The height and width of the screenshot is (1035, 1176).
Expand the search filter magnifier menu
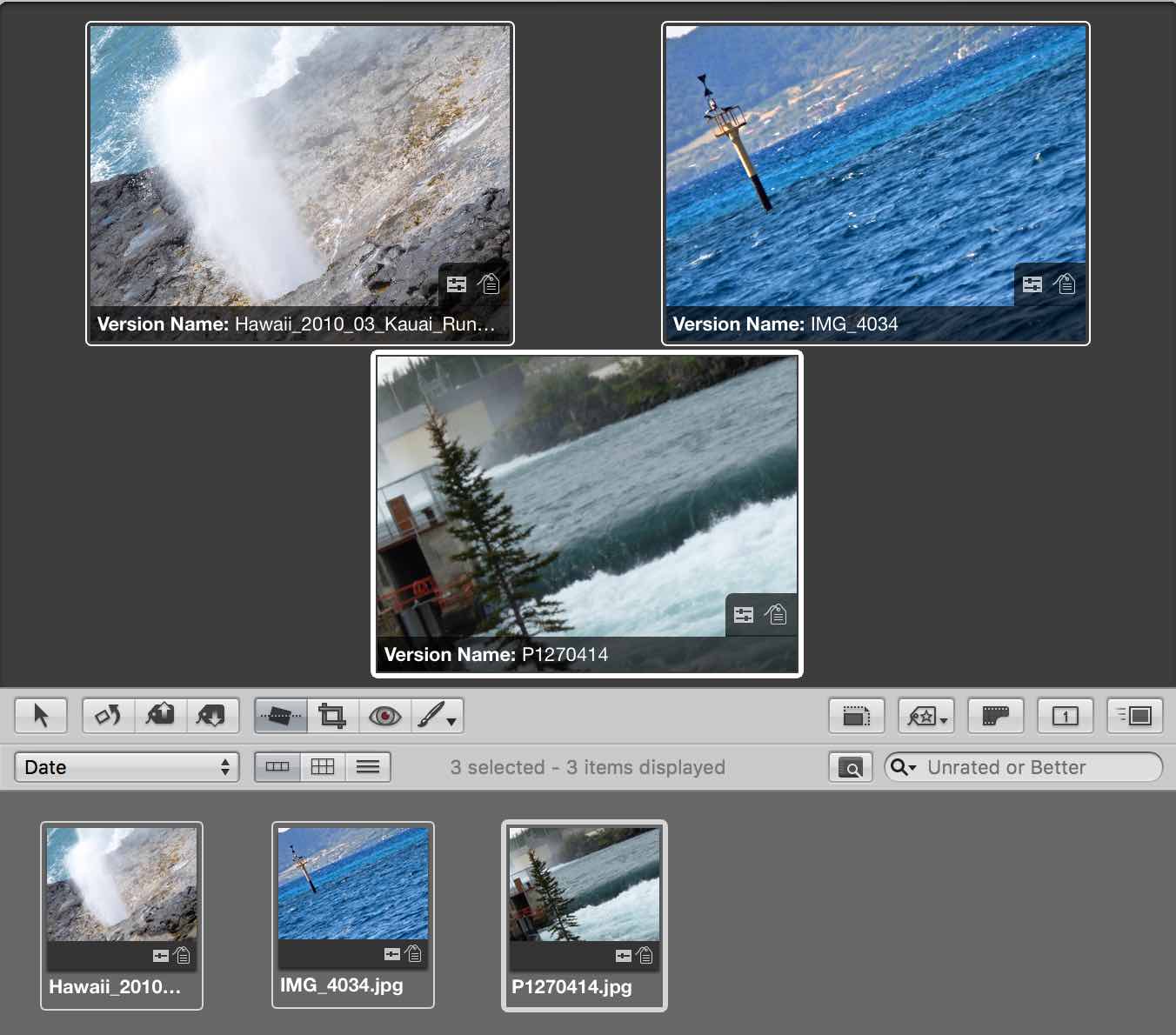click(903, 767)
